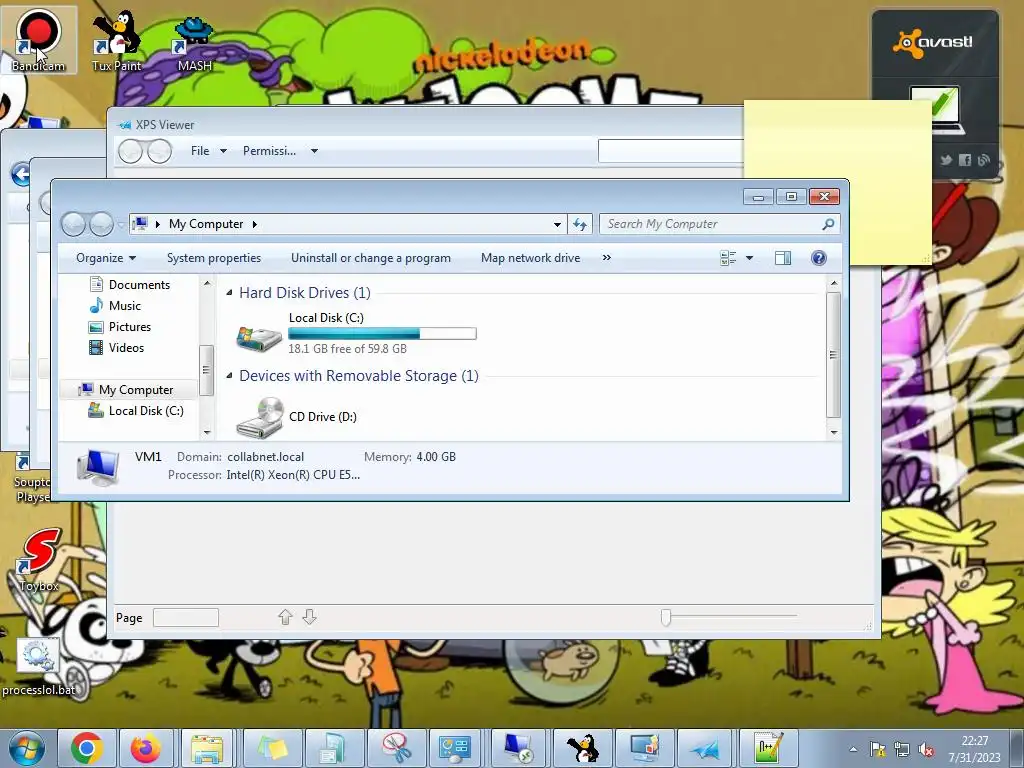Click the page up arrow in XPS Viewer
Screen dimensions: 1024x768
285,617
